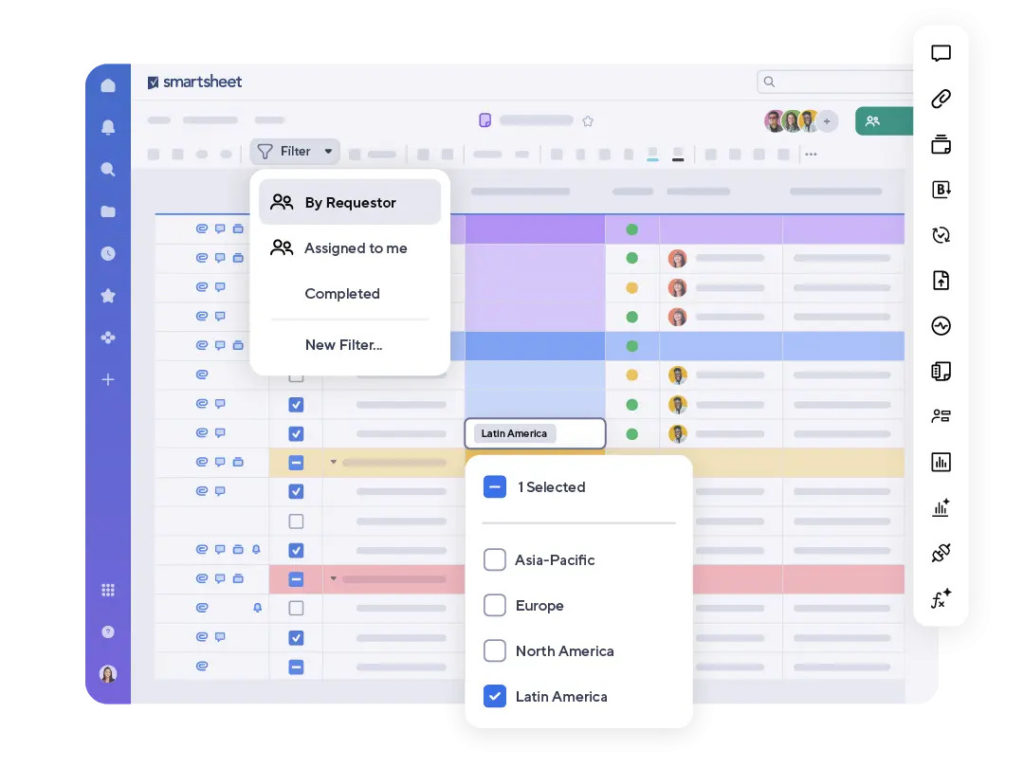
Task: Open the Filter dropdown in the toolbar
Action: pos(294,151)
